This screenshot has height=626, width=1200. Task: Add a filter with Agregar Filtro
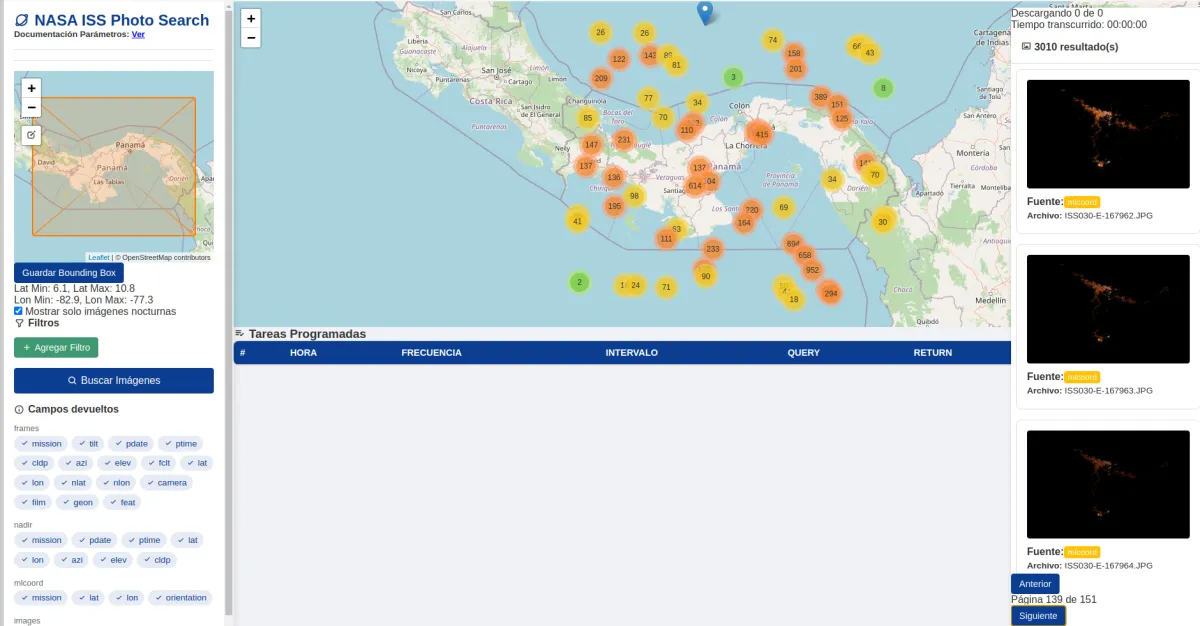(56, 347)
